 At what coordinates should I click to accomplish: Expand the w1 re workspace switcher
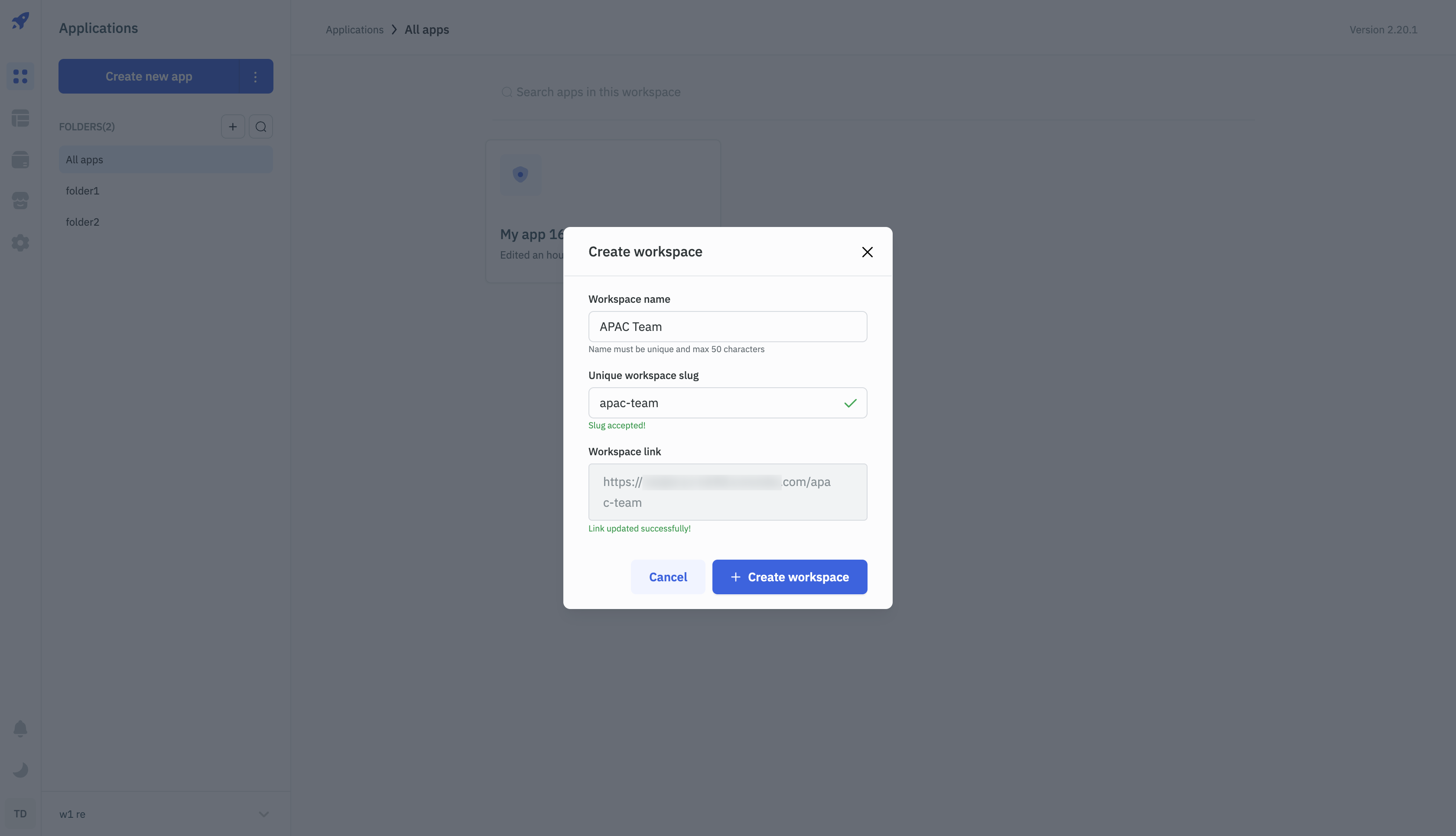(x=263, y=814)
